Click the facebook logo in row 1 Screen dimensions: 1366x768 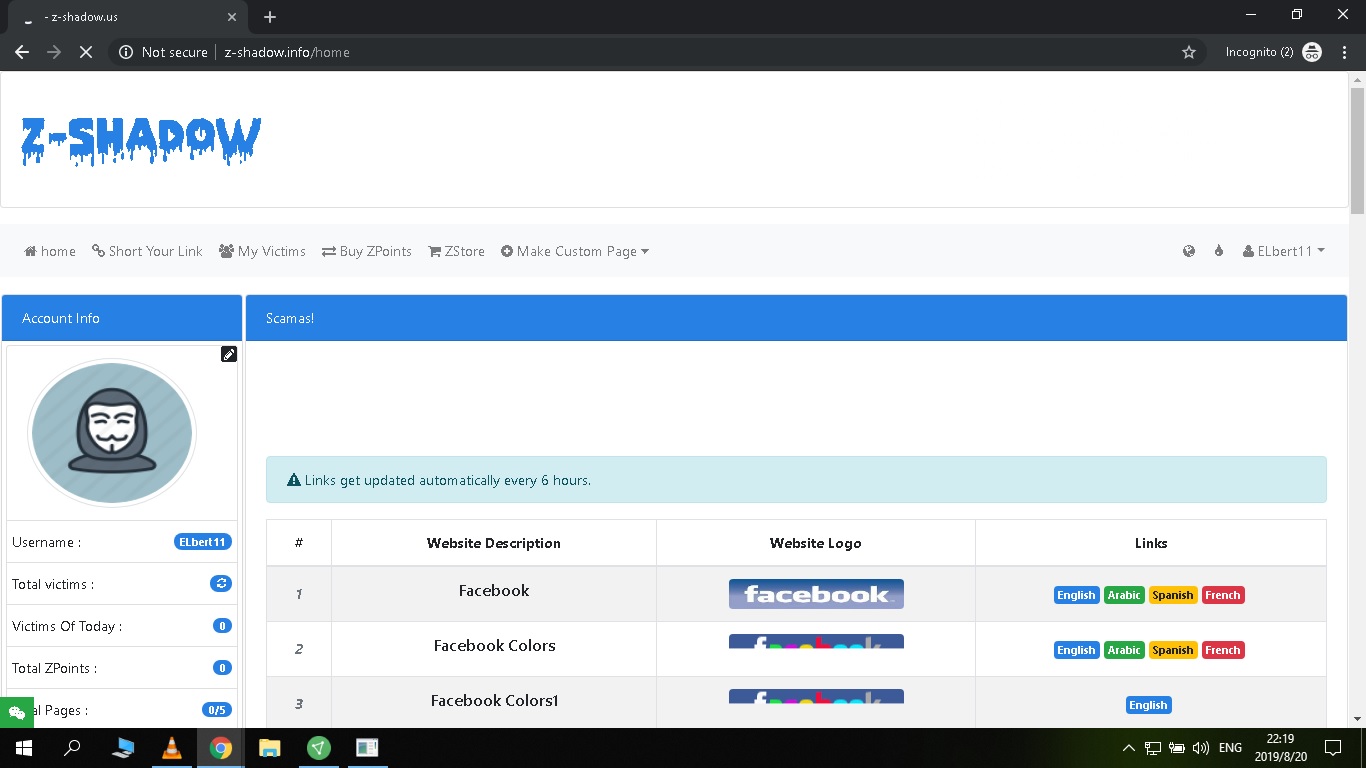click(x=815, y=593)
